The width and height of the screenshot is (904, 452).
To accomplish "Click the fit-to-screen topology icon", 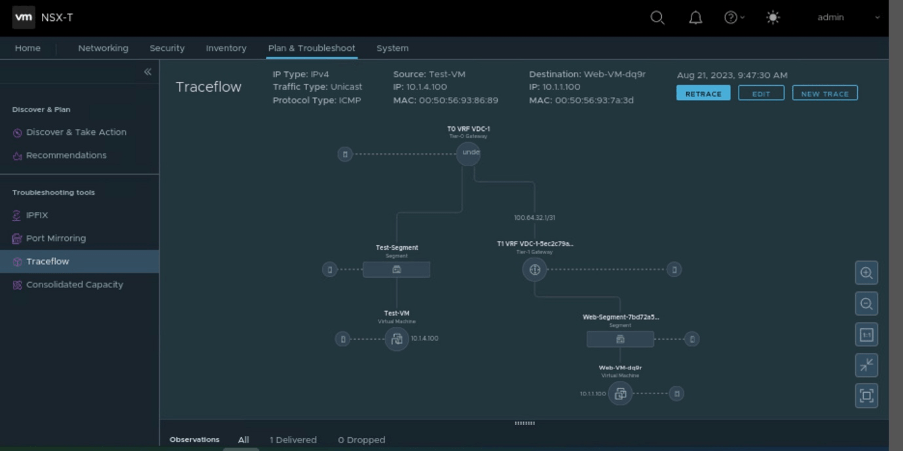I will pos(866,397).
